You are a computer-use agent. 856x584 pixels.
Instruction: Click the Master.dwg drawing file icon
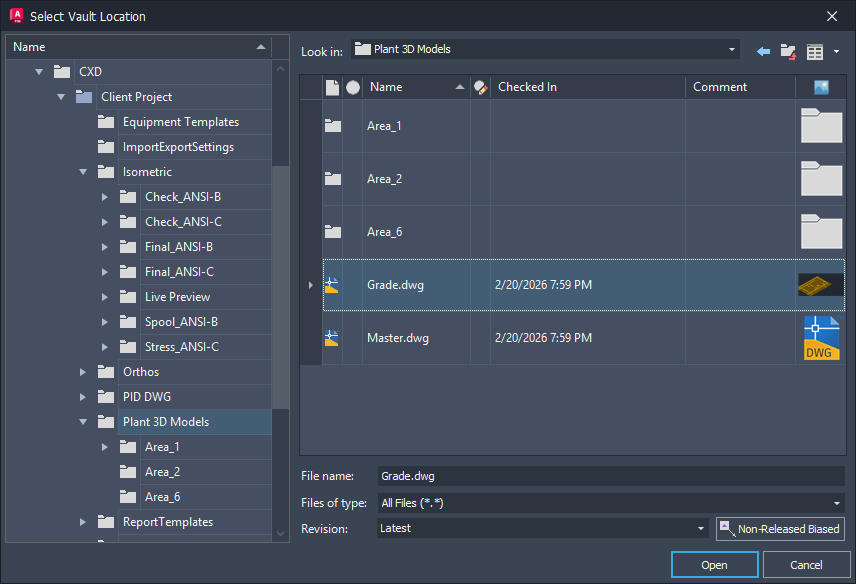332,338
